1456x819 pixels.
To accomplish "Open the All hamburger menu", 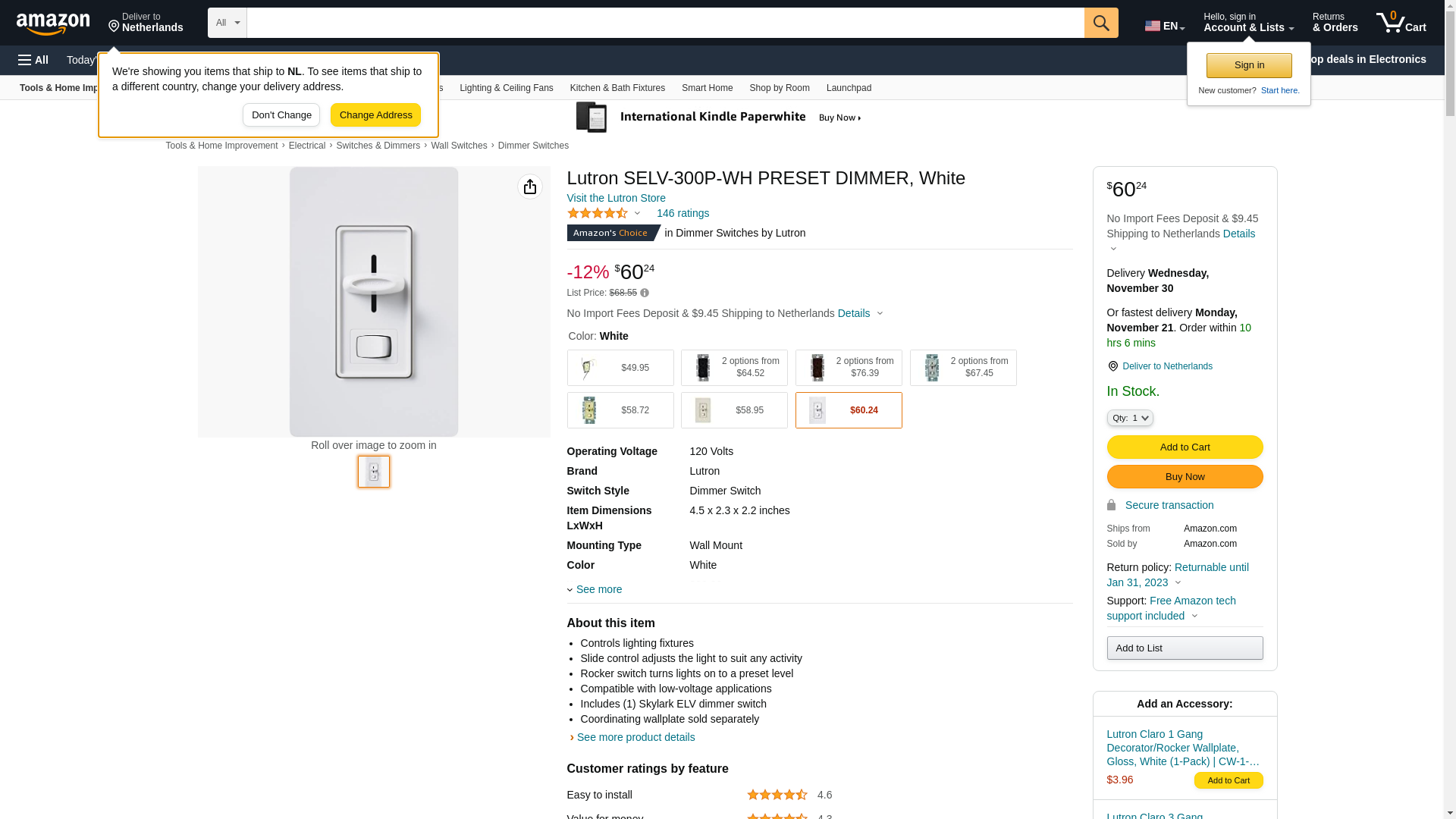I will pyautogui.click(x=33, y=60).
